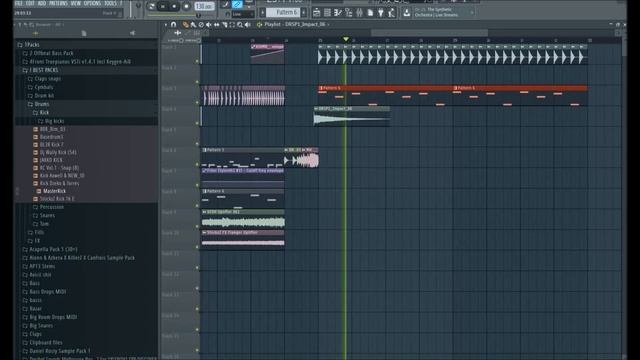Mute Track 4 green toggle
Image resolution: width=640 pixels, height=360 pixels.
197,123
